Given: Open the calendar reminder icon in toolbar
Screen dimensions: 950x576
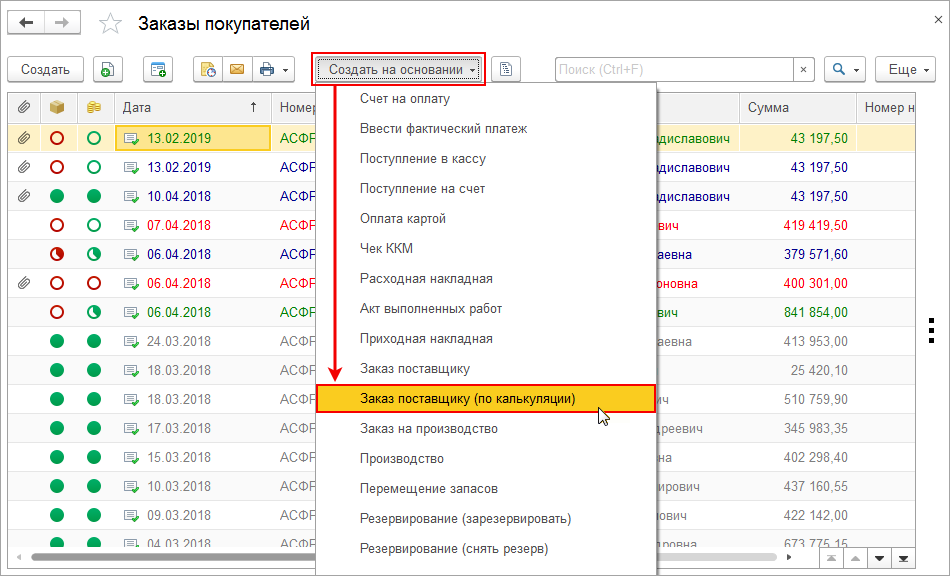Looking at the screenshot, I should tap(208, 70).
